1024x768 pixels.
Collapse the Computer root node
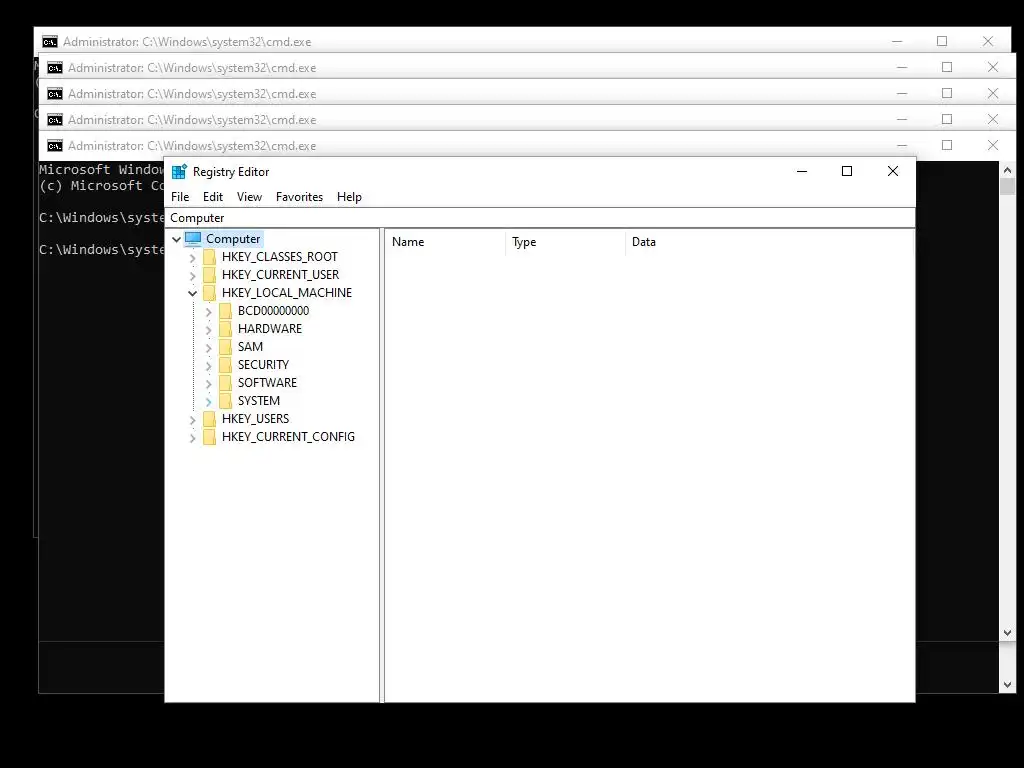coord(176,239)
